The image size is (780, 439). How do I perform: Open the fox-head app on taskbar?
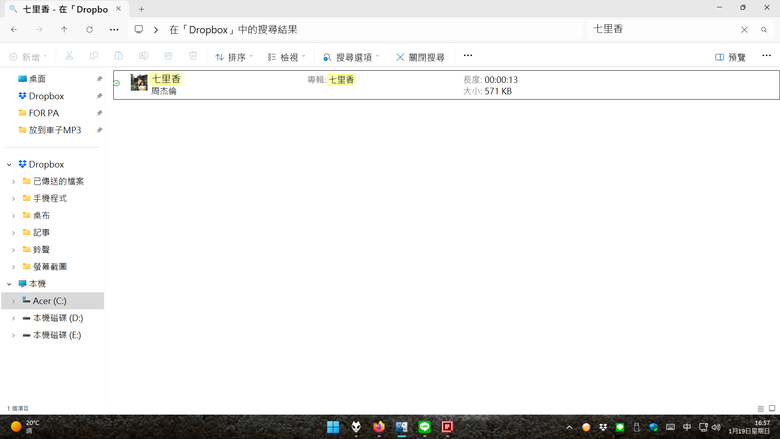pyautogui.click(x=356, y=427)
